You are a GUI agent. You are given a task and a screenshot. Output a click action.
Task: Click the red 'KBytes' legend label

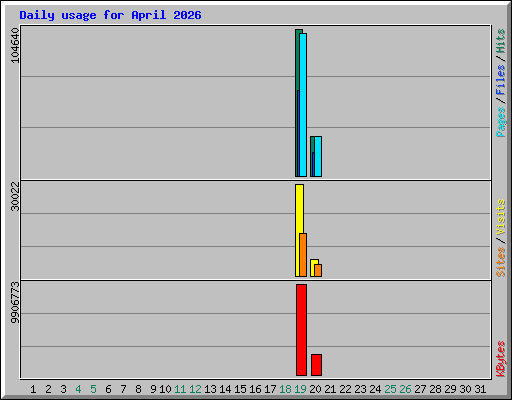501,359
